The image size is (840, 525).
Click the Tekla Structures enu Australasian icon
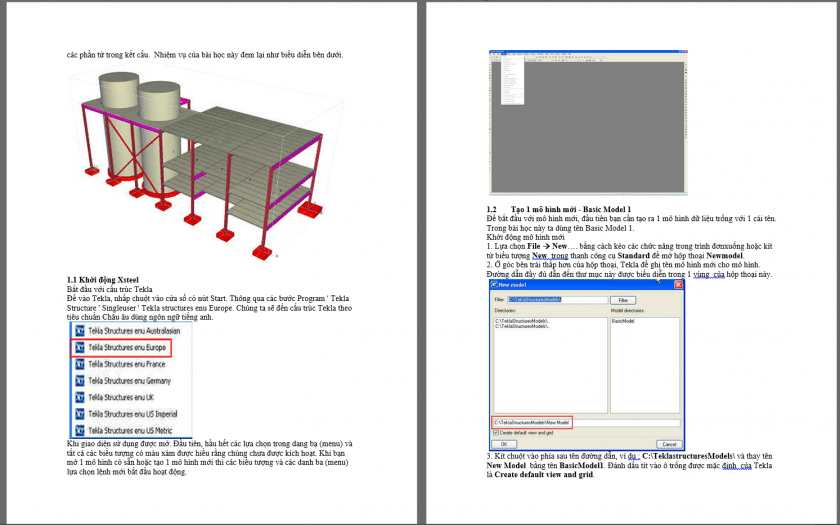click(80, 331)
